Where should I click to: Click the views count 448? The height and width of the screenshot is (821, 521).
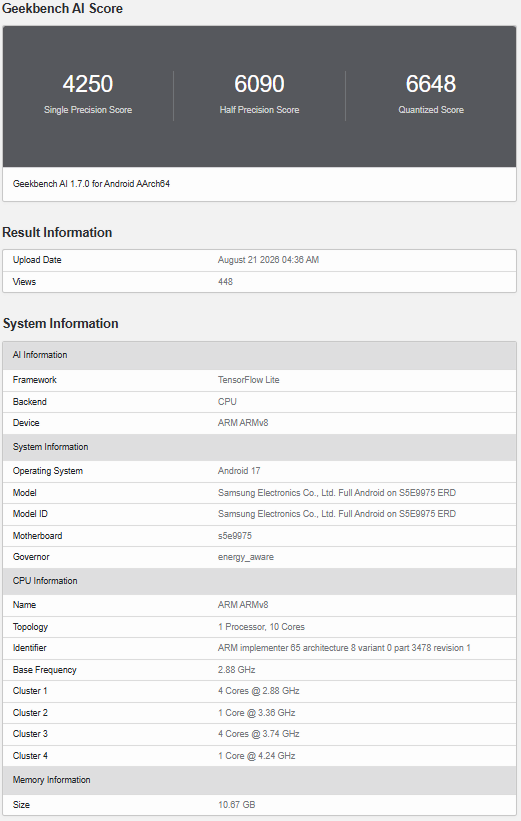coord(226,282)
